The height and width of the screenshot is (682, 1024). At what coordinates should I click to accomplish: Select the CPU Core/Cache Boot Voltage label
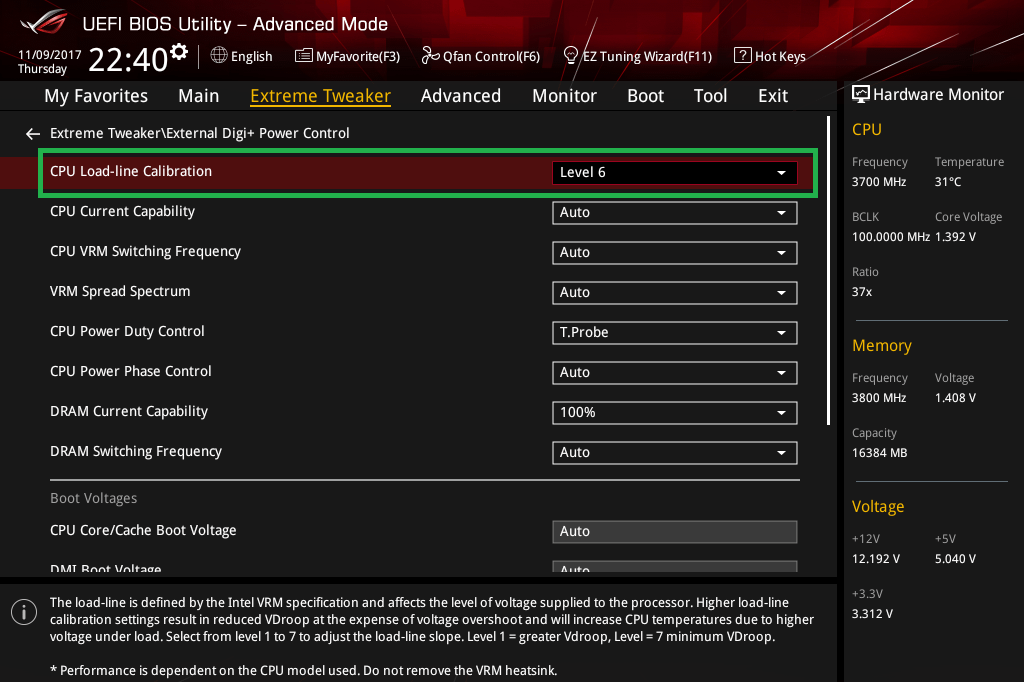click(143, 530)
